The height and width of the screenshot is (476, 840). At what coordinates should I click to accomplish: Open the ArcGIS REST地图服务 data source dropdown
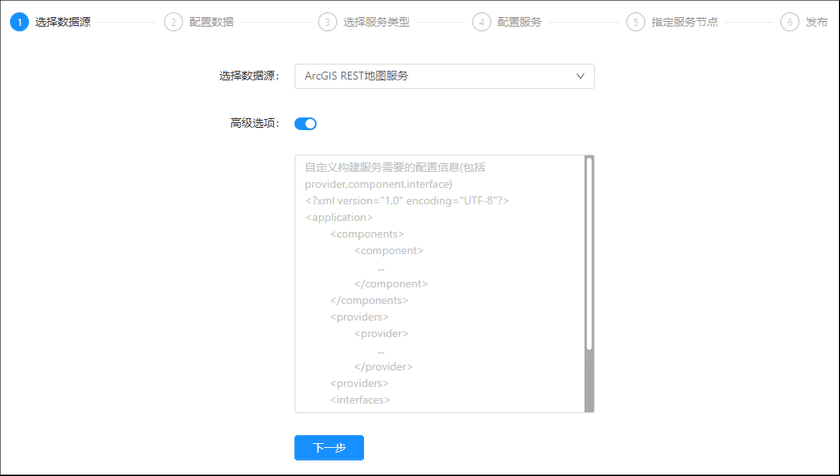click(444, 76)
